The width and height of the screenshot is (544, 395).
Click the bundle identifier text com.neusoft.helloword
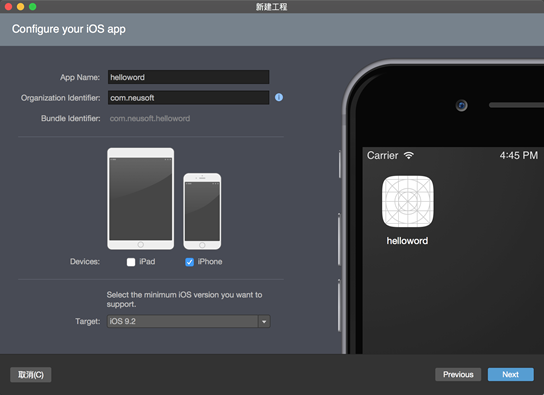tap(150, 119)
